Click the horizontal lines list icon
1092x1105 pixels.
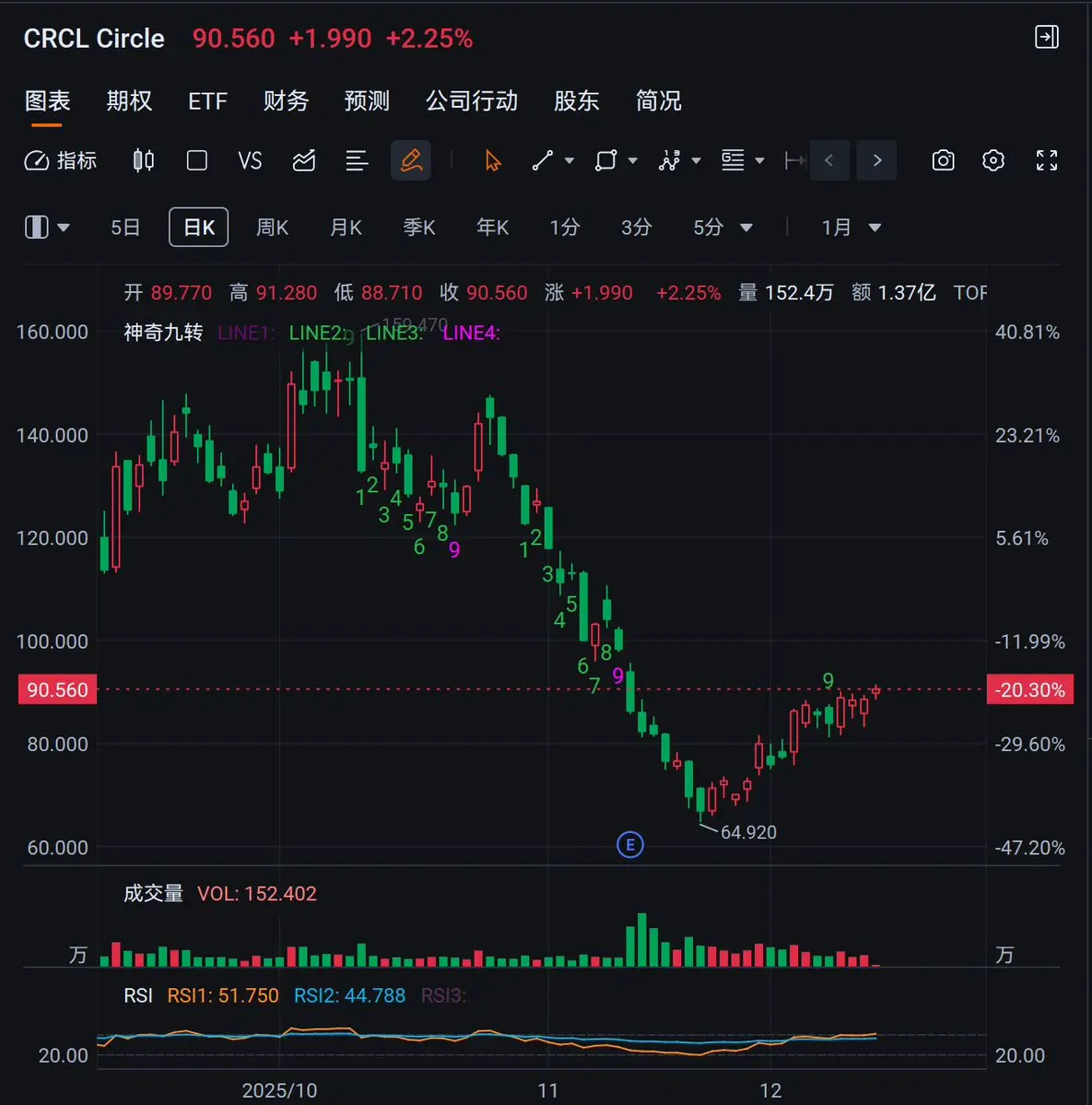tap(357, 160)
